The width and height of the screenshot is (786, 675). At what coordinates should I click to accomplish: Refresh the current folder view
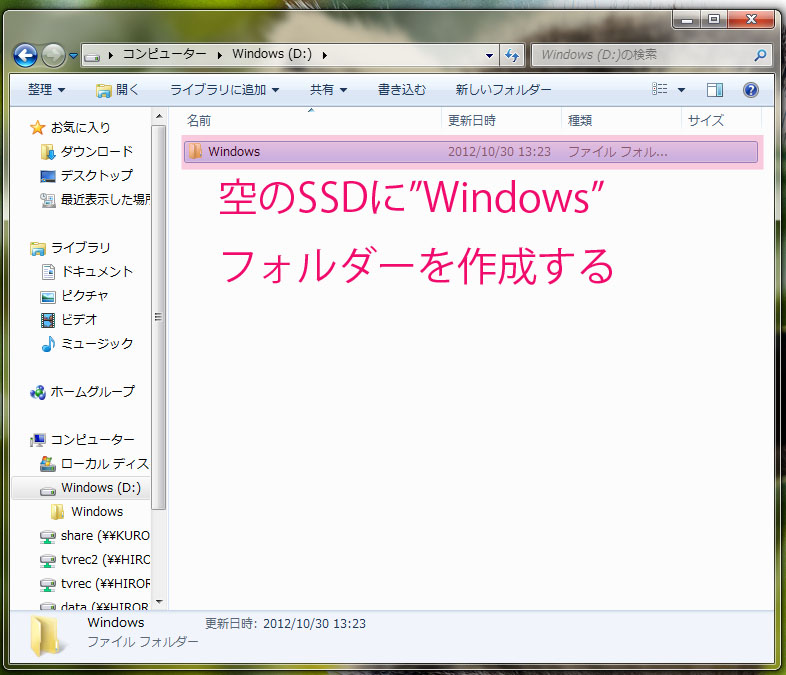point(512,55)
